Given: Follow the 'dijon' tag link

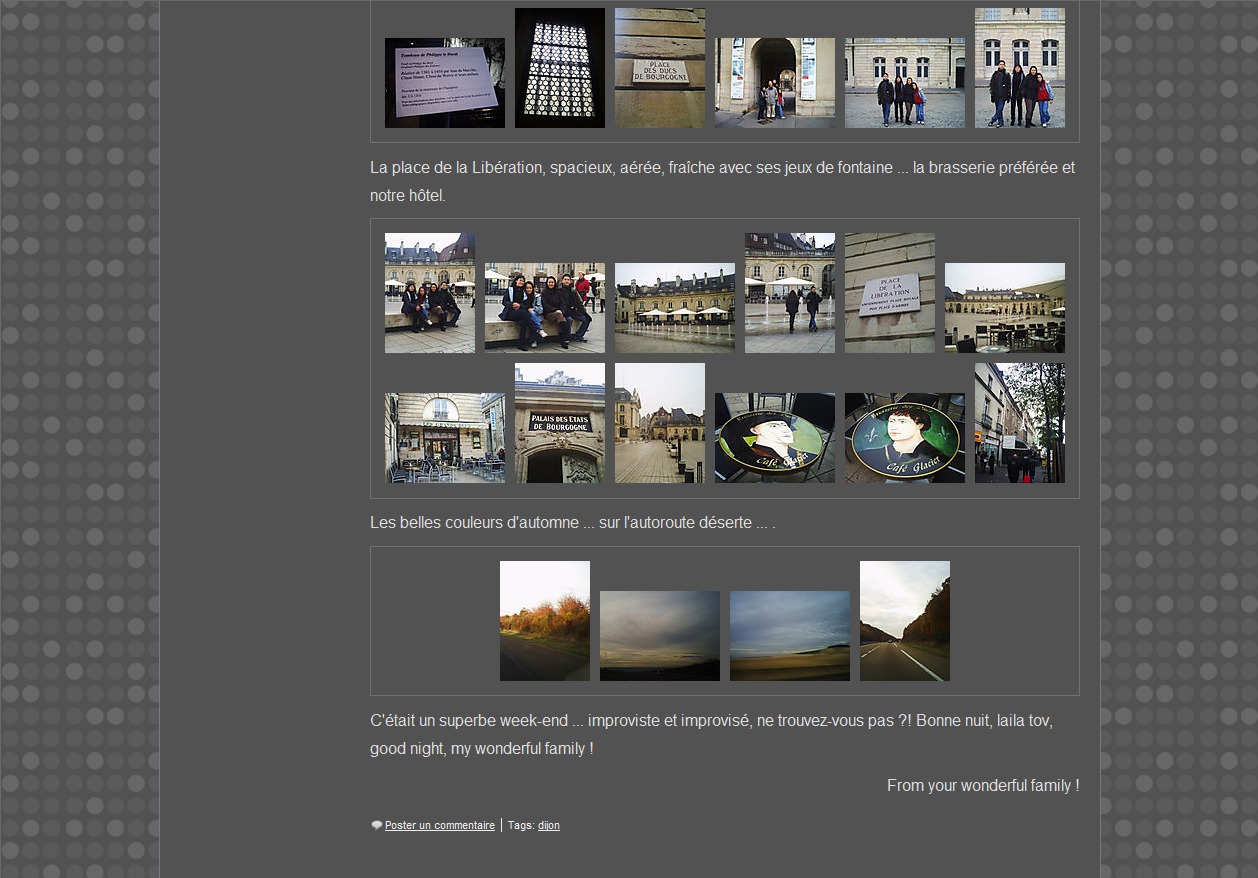Looking at the screenshot, I should pyautogui.click(x=548, y=826).
